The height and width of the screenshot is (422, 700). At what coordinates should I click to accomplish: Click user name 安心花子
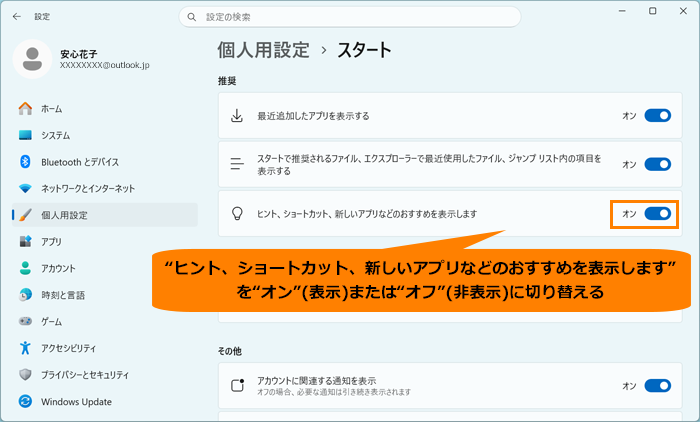(x=79, y=54)
